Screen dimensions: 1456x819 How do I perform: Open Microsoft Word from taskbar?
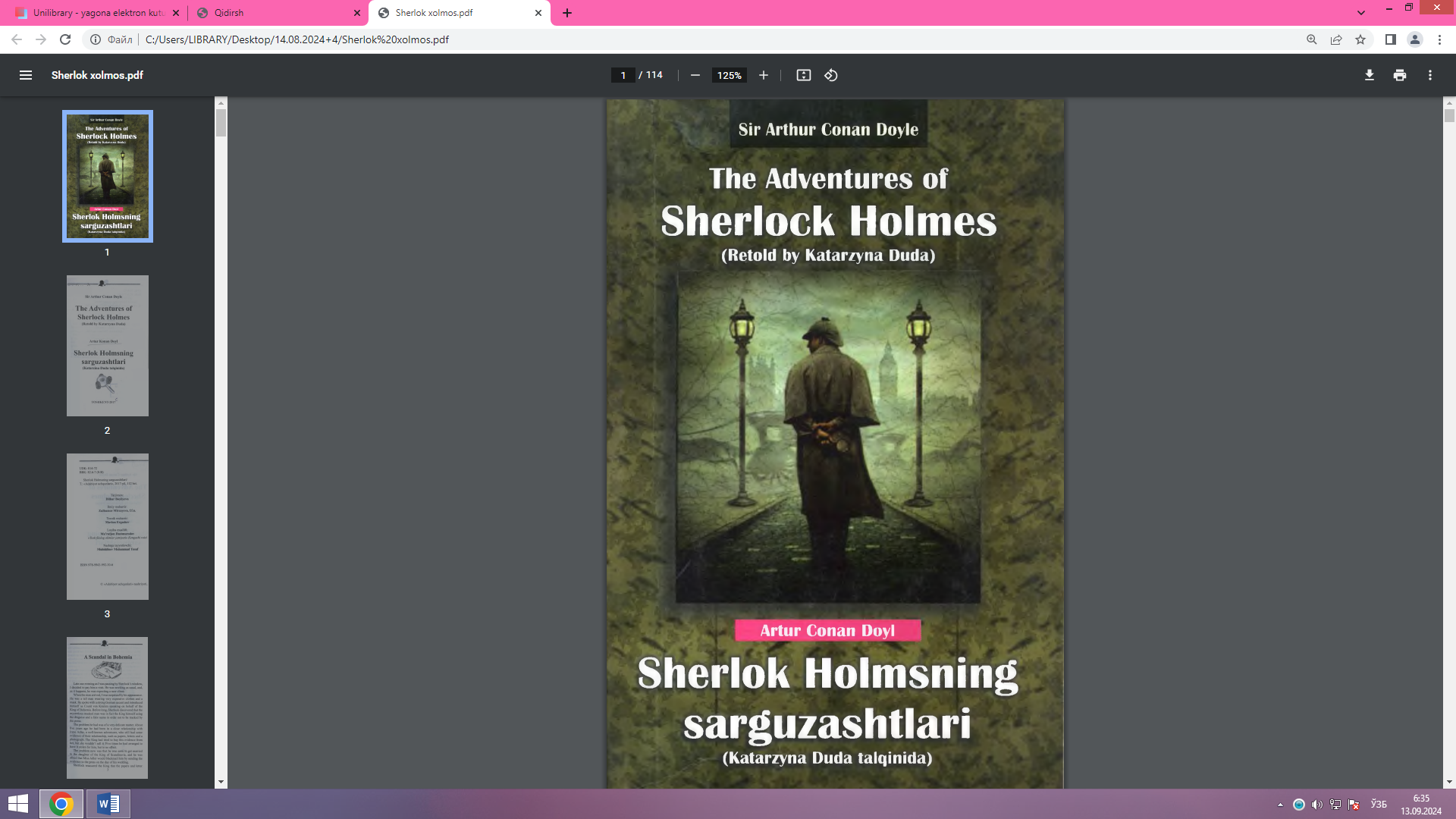point(108,804)
